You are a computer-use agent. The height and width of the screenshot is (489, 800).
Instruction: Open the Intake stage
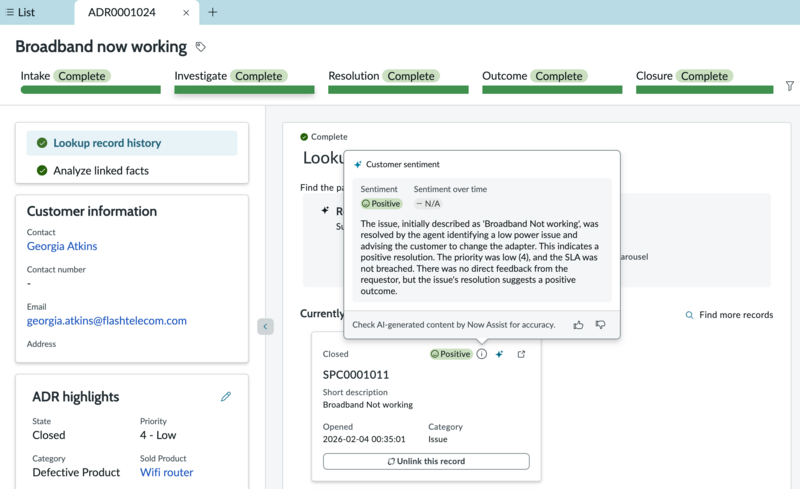click(35, 76)
